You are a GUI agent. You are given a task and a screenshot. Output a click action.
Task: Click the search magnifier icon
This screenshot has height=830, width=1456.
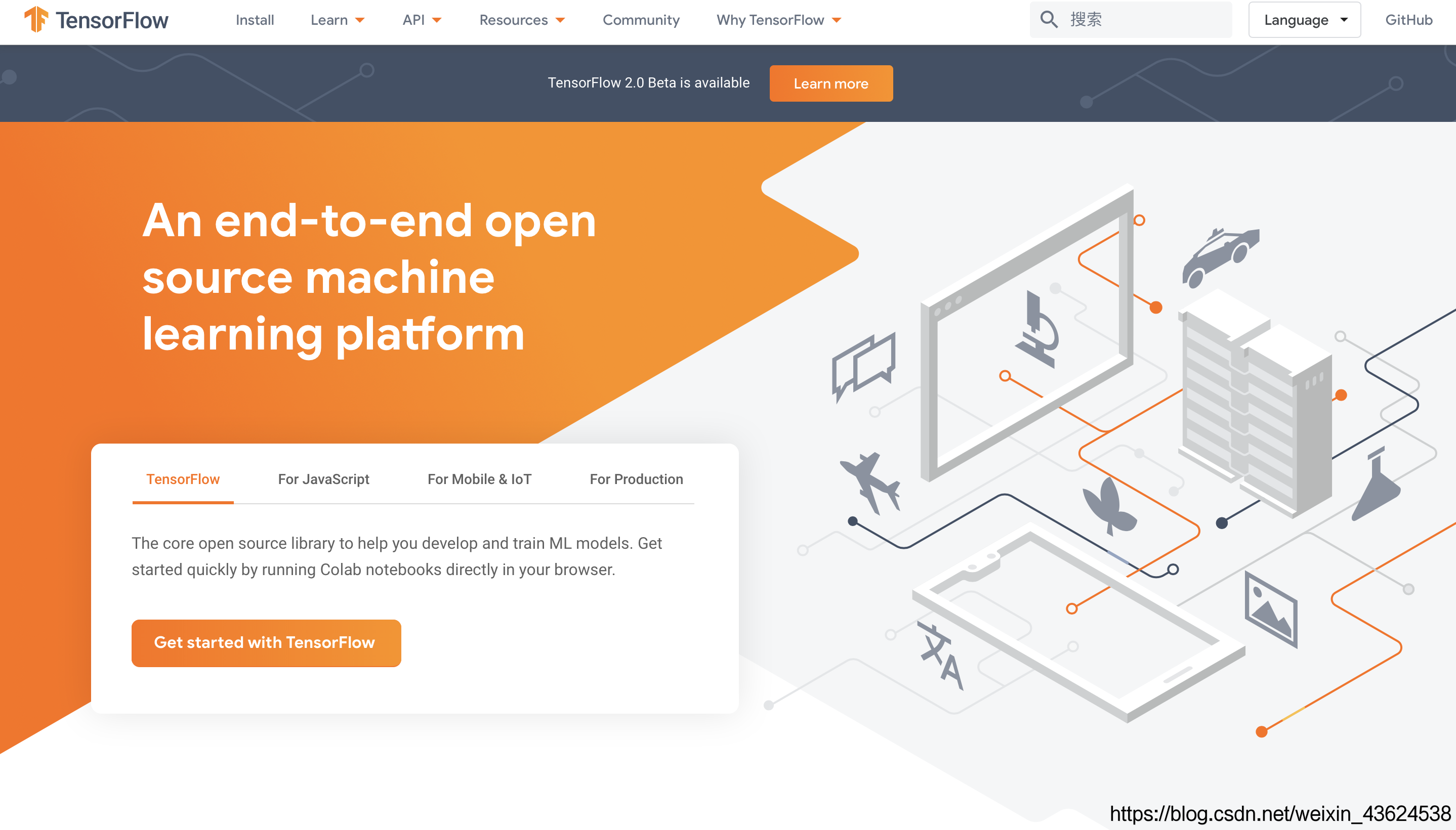click(x=1048, y=19)
